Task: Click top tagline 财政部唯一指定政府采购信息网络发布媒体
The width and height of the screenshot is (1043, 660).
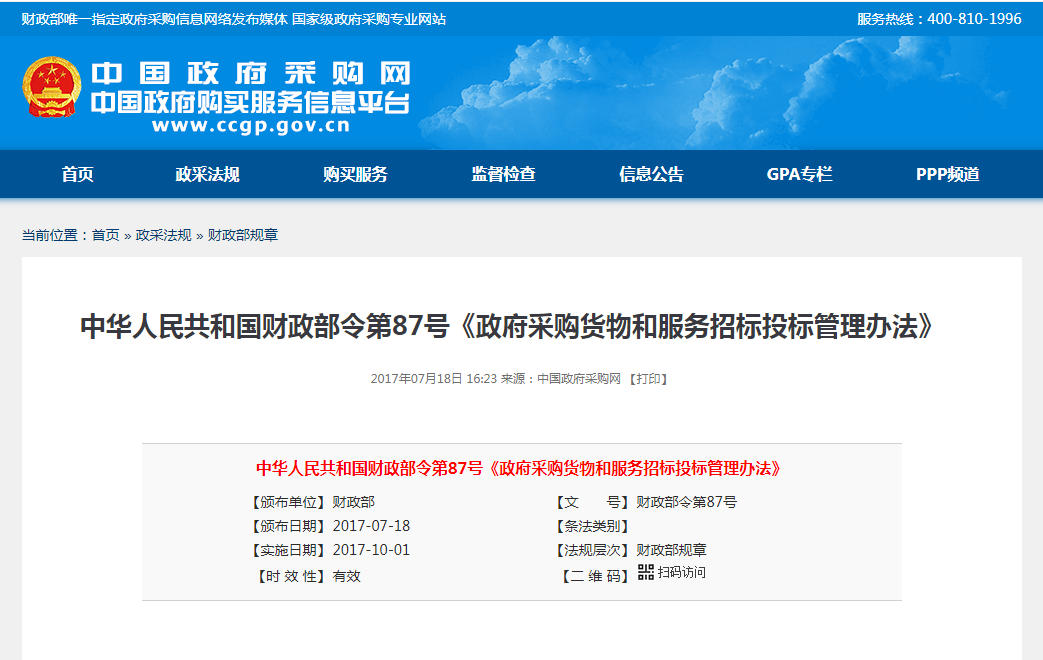Action: [154, 19]
